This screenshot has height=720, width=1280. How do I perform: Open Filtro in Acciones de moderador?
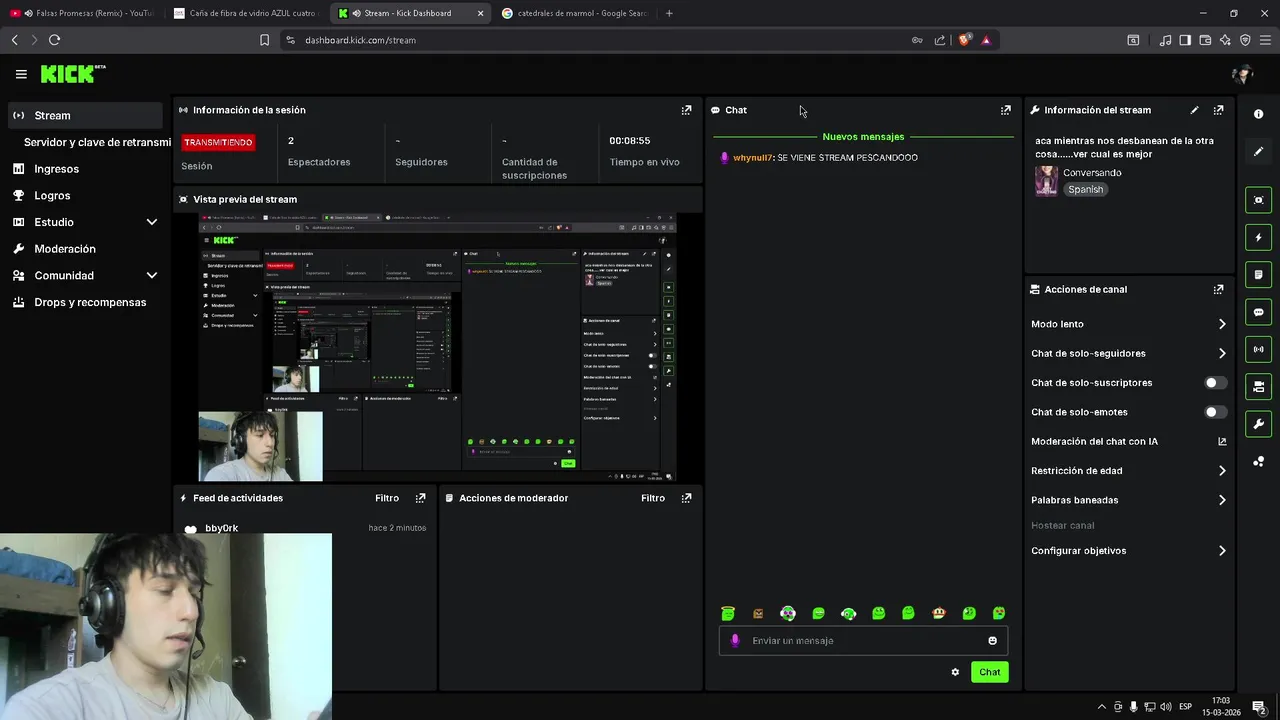coord(653,498)
